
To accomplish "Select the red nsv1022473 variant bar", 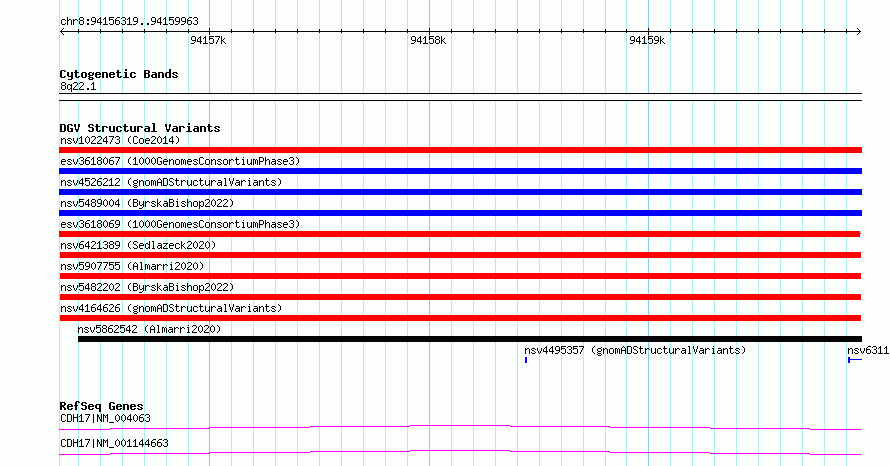I will (460, 150).
